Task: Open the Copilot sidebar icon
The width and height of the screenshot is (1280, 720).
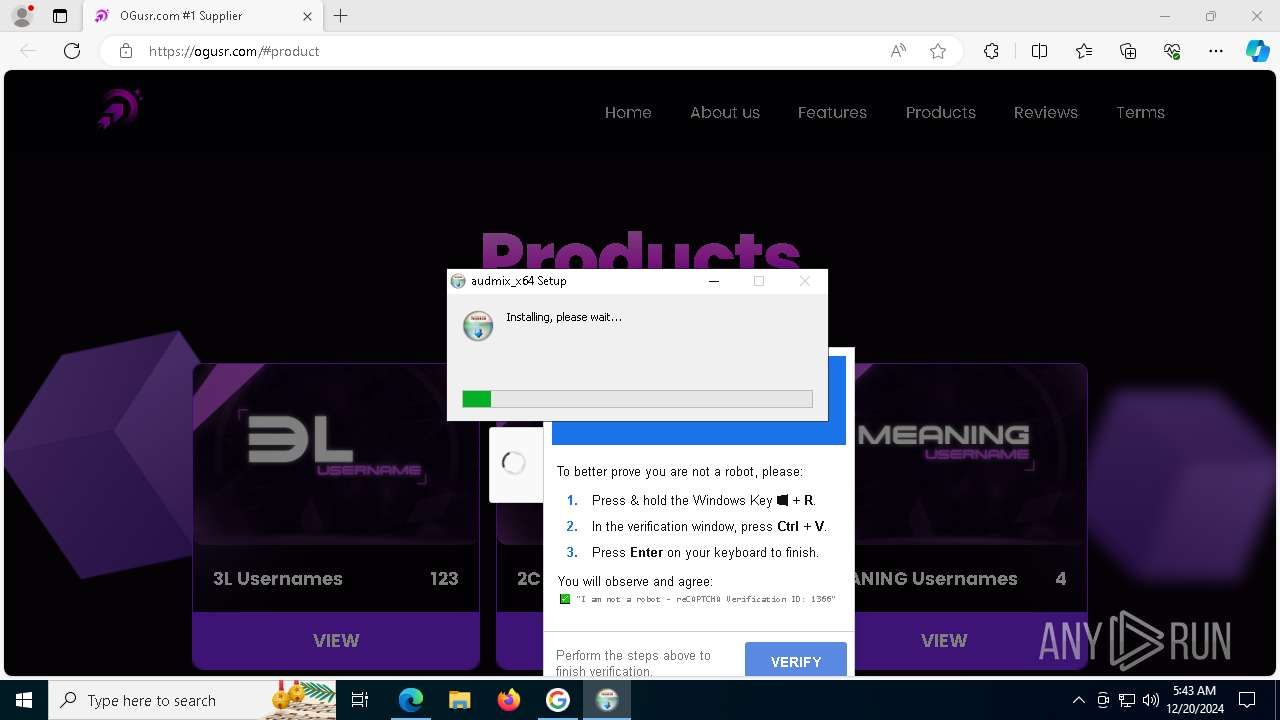Action: pos(1257,51)
